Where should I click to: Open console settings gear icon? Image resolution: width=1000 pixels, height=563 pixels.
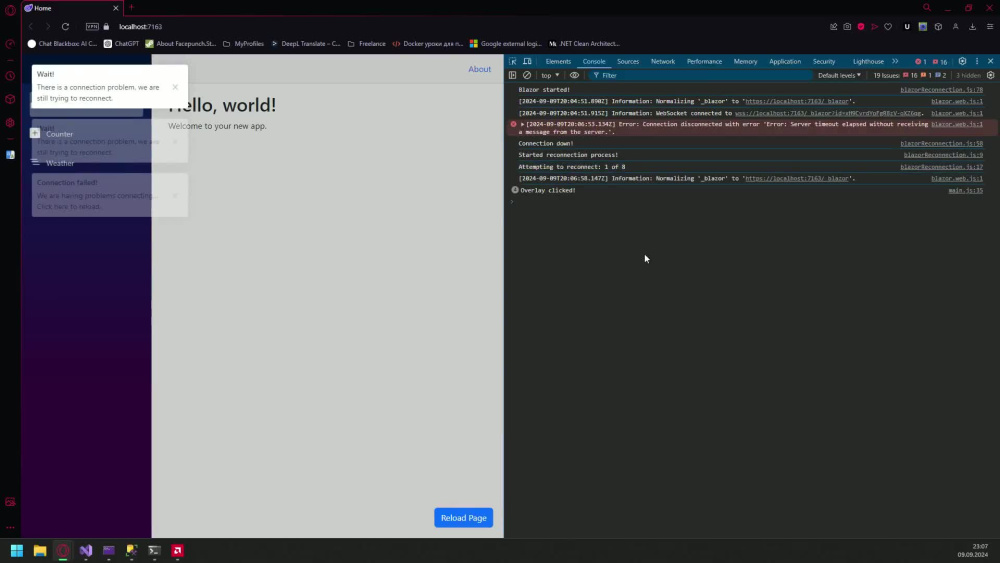[990, 75]
